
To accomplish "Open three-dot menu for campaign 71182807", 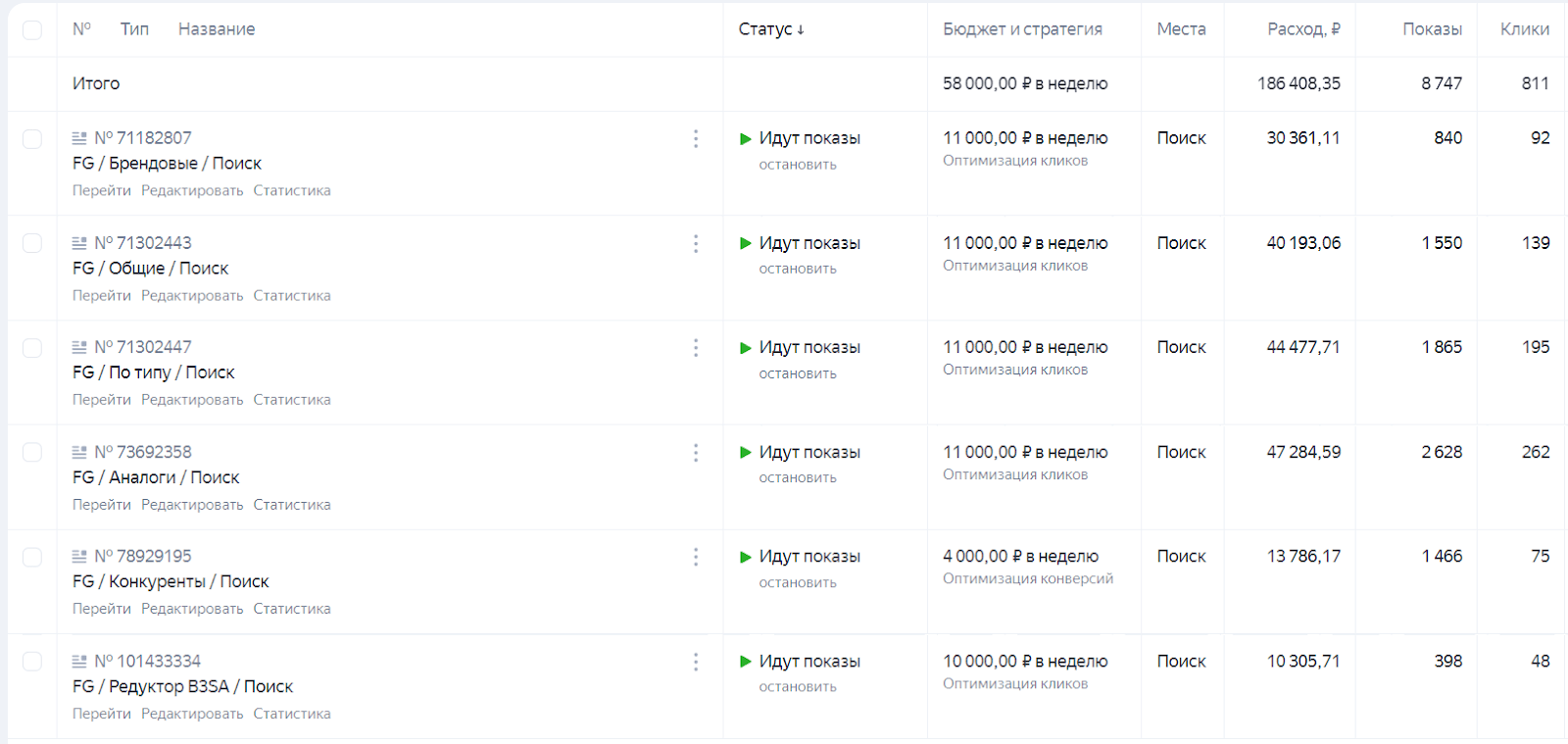I will (696, 139).
